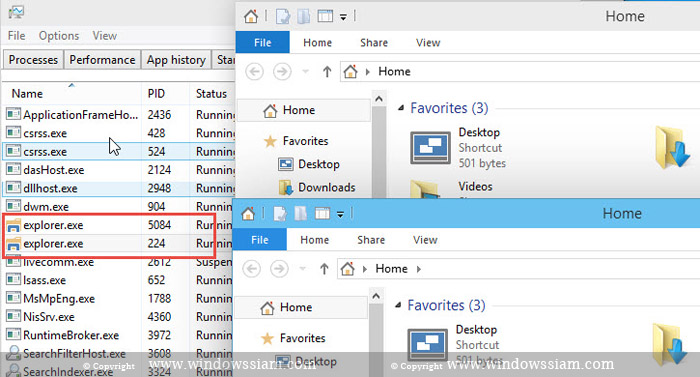The width and height of the screenshot is (700, 377).
Task: Click the view layout icon in upper Explorer toolbar
Action: 325,17
